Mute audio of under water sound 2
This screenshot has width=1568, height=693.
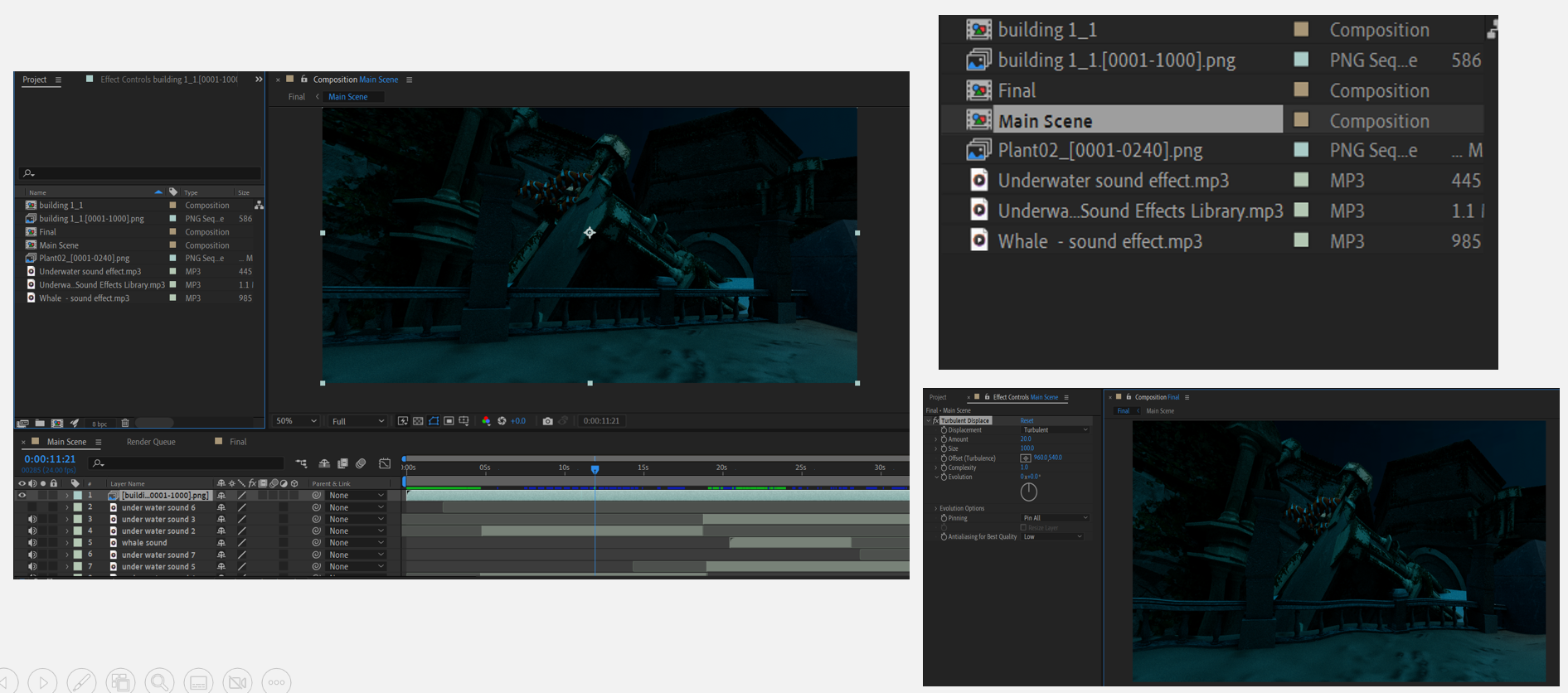click(x=32, y=531)
